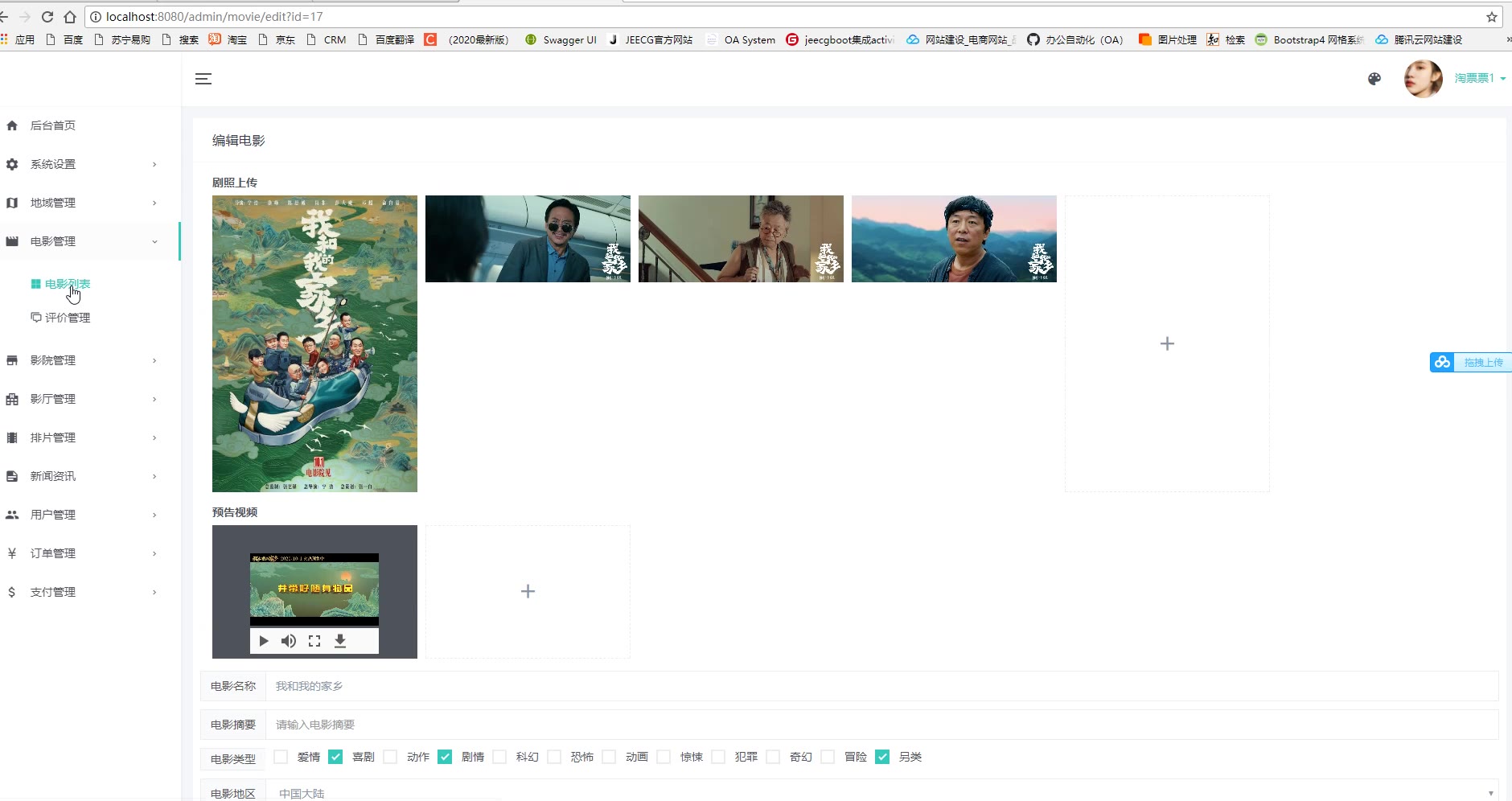This screenshot has width=1512, height=801.
Task: Click the map icon for 地域管理
Action: point(12,203)
